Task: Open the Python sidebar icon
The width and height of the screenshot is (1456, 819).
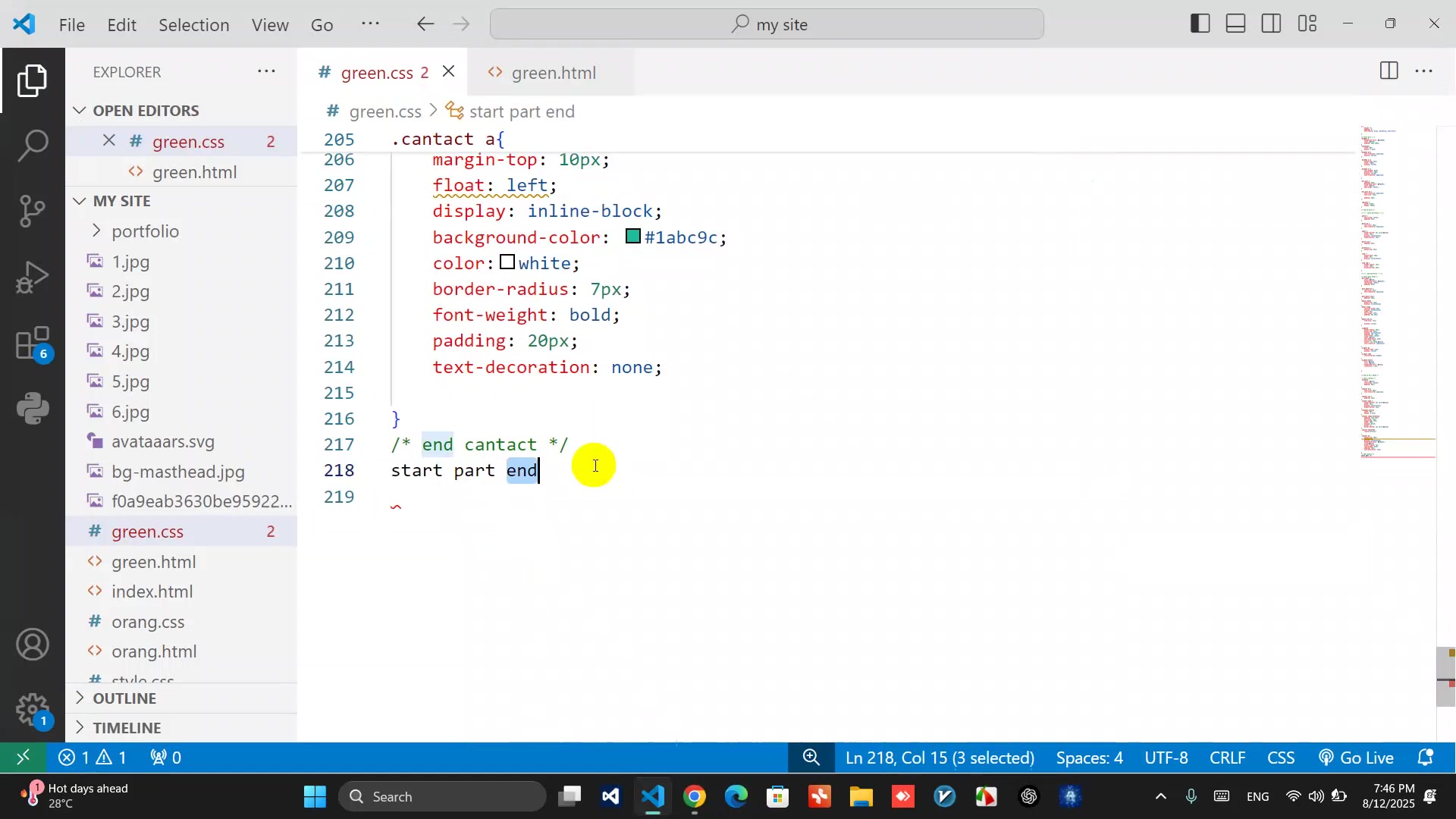Action: coord(33,409)
